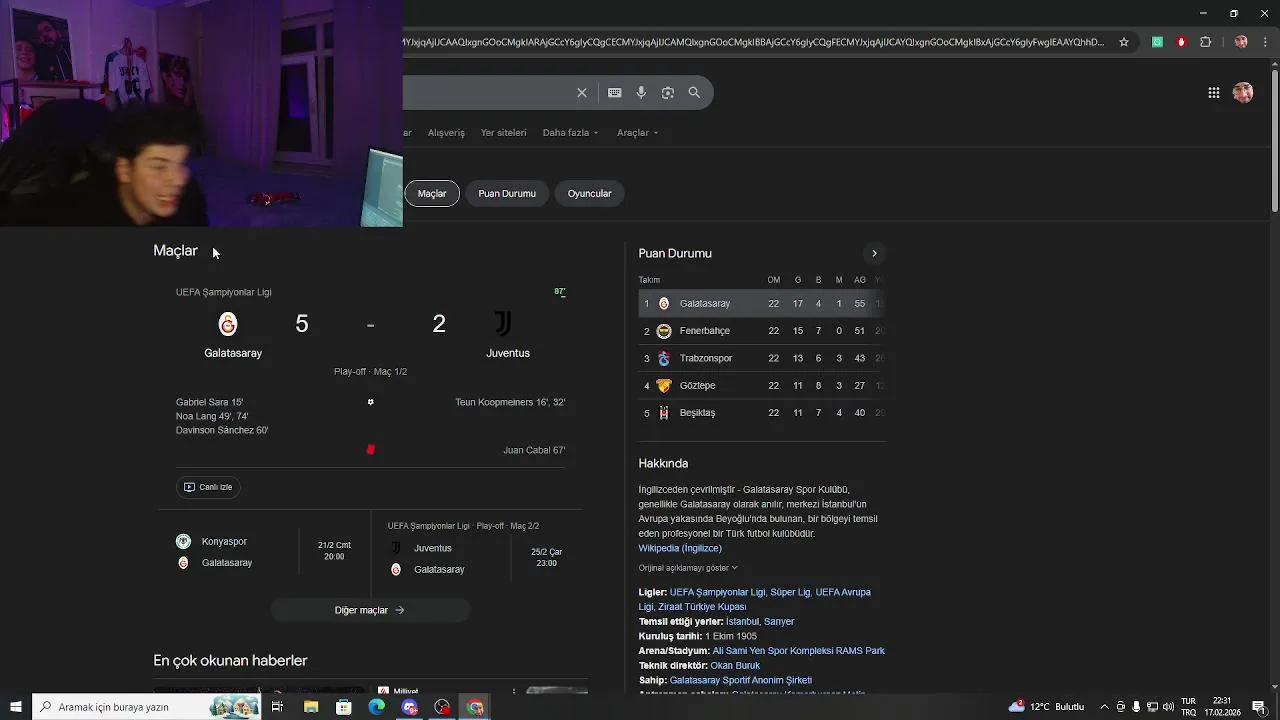Select Galatasaray row in standings table
Viewport: 1280px width, 720px height.
click(x=761, y=304)
